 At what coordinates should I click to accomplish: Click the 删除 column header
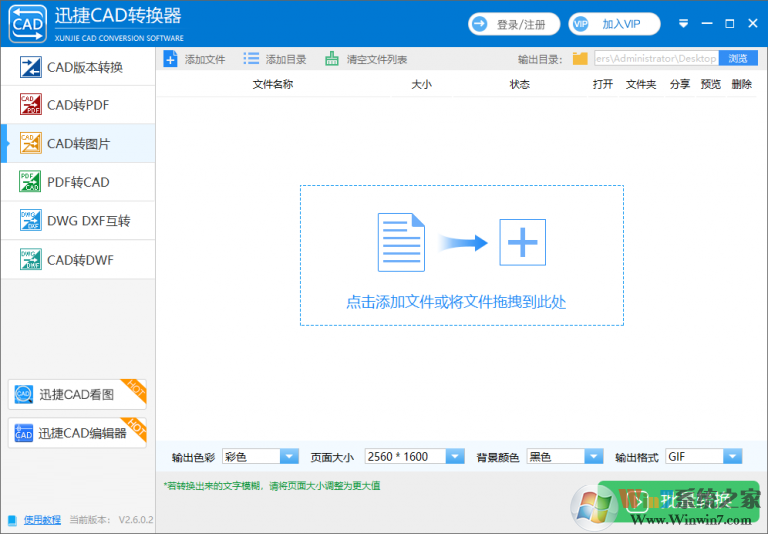(x=742, y=85)
